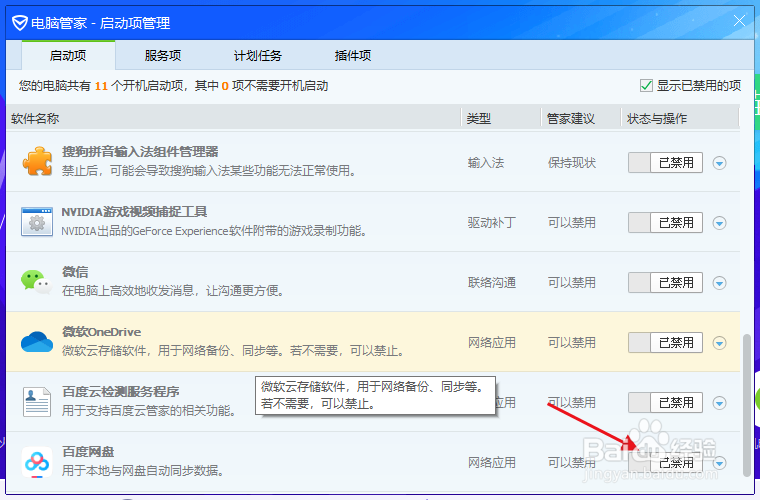Expand the dropdown arrow for 搜狗拼音输入法组件管理器
The width and height of the screenshot is (760, 500).
pos(719,163)
